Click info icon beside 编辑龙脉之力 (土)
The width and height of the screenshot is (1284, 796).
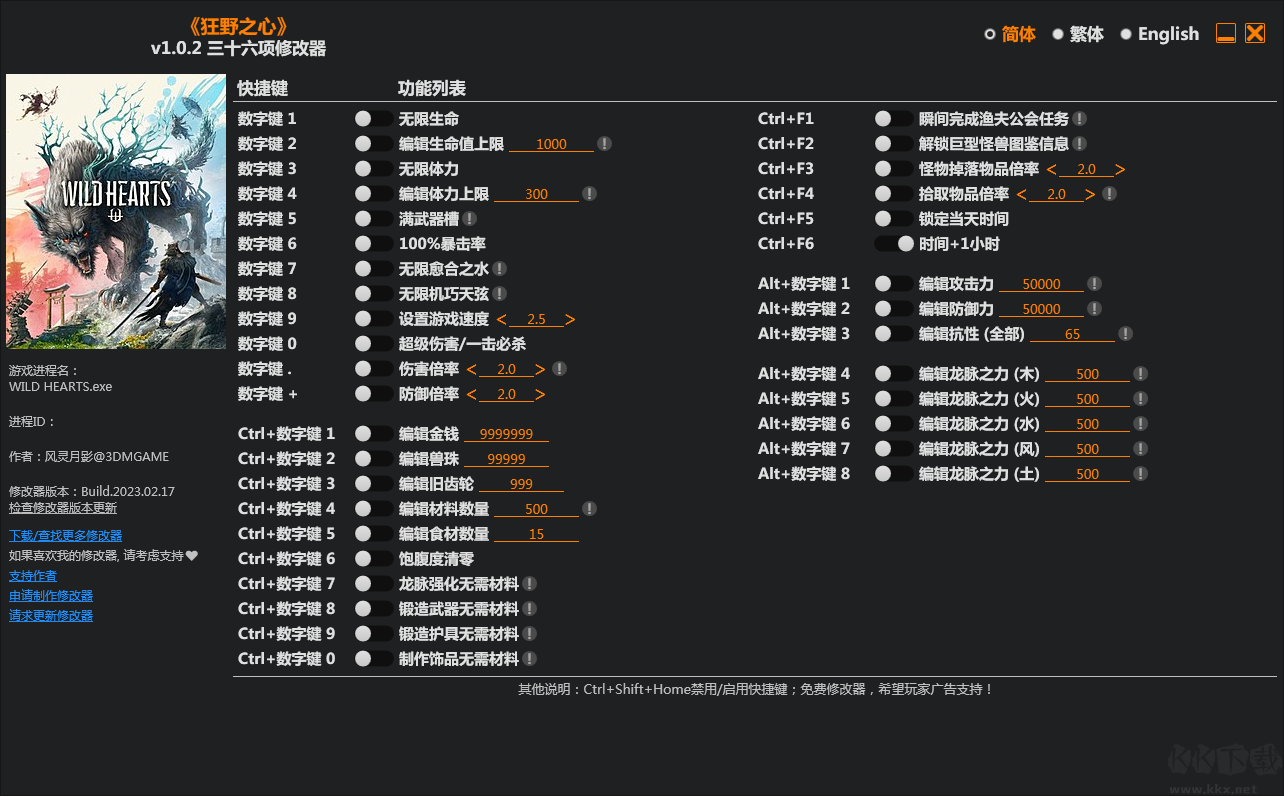click(1140, 474)
